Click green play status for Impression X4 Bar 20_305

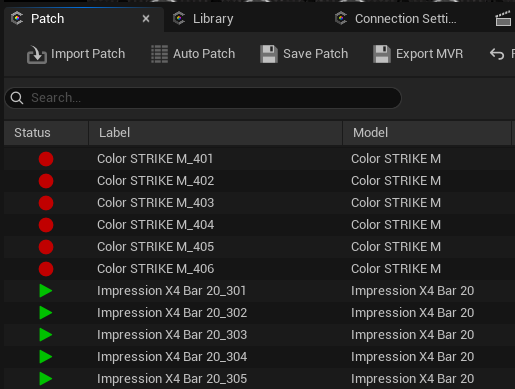[46, 379]
